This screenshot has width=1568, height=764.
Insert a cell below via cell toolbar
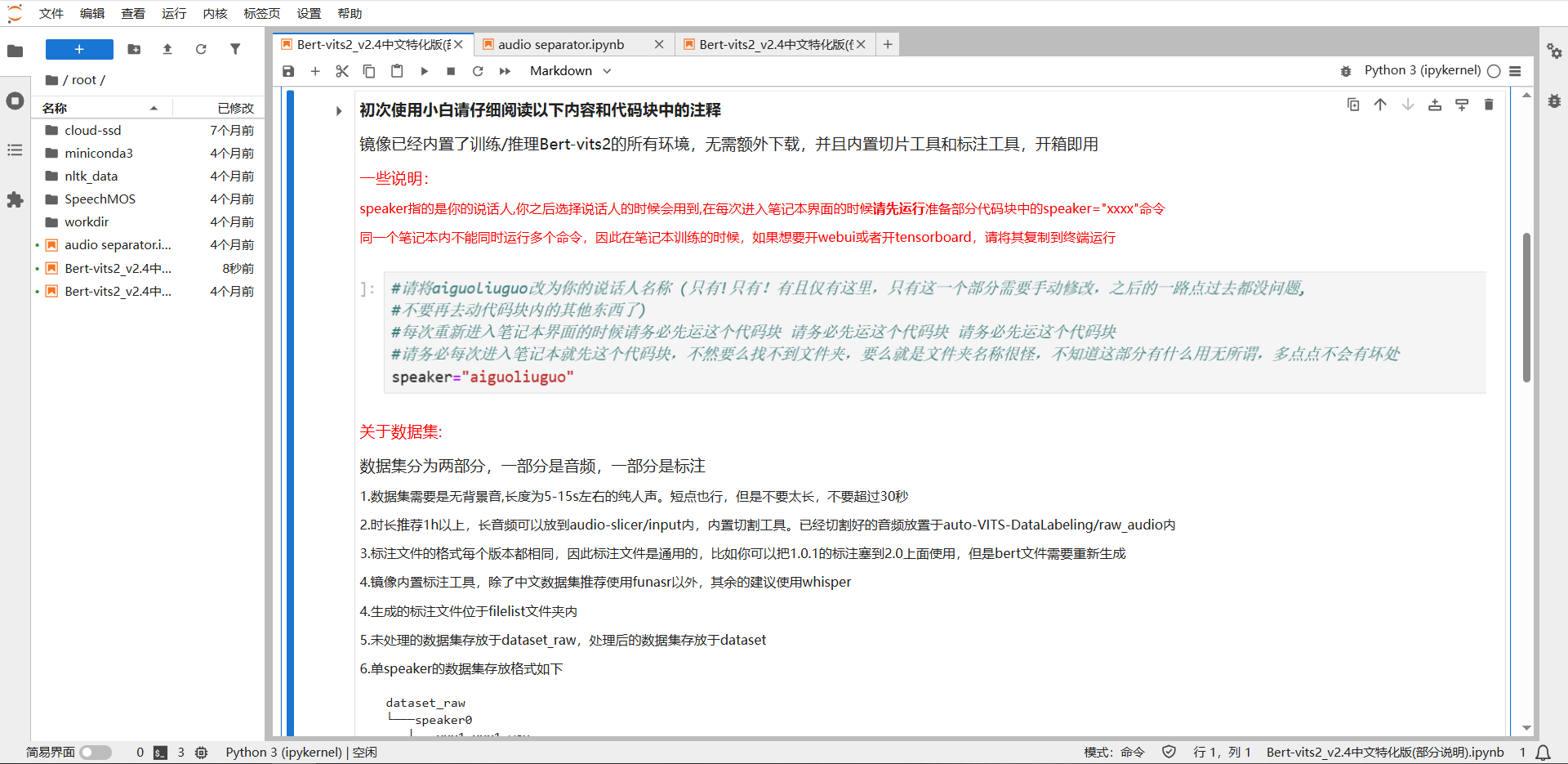pos(1462,105)
